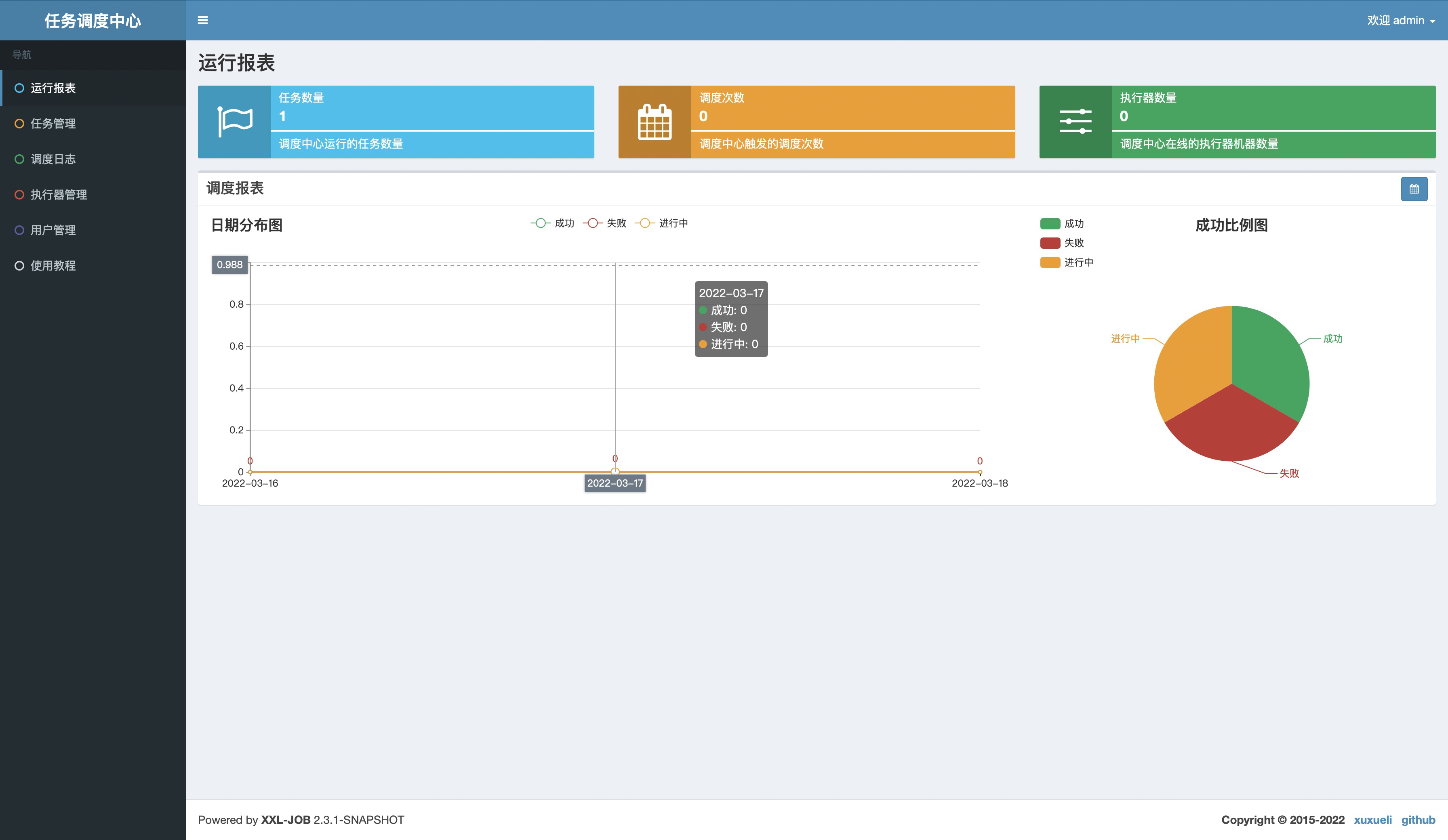The height and width of the screenshot is (840, 1448).
Task: Go to 调度日志 in the sidebar
Action: click(x=53, y=159)
